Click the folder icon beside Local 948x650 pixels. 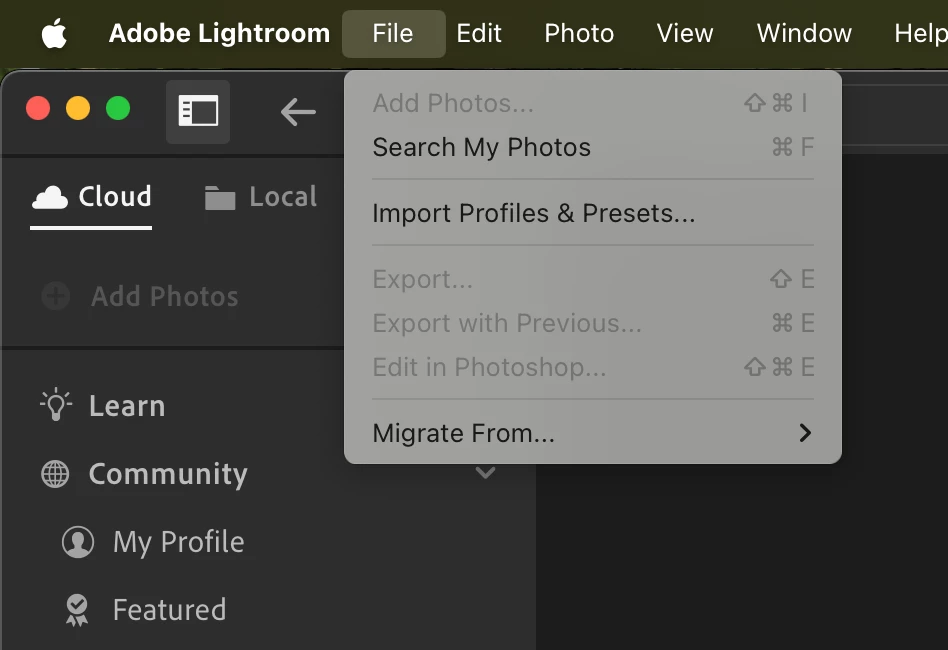pyautogui.click(x=220, y=198)
